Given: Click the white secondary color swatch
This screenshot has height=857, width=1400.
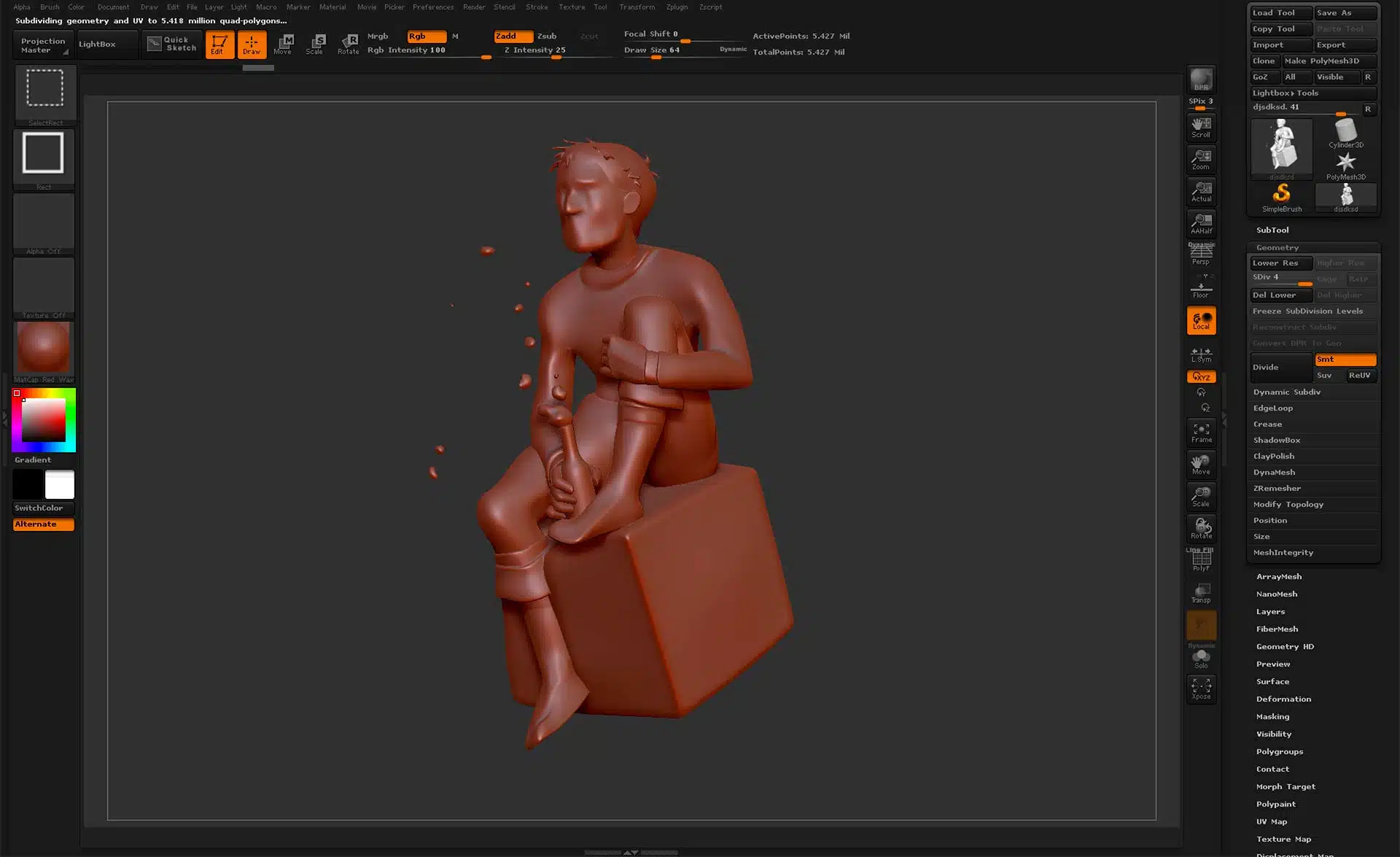Looking at the screenshot, I should 60,485.
